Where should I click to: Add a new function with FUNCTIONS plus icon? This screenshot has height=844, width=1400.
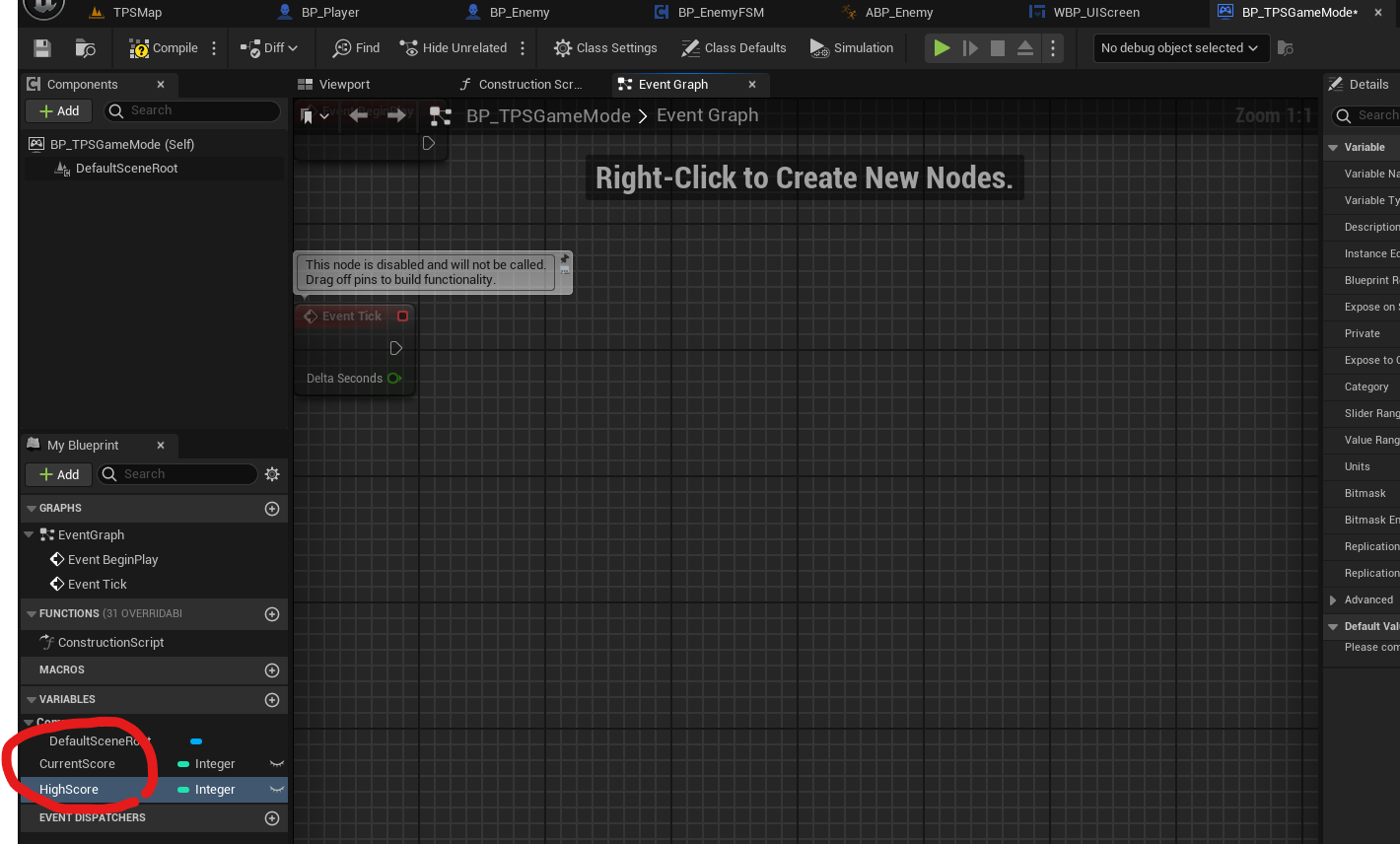tap(272, 614)
